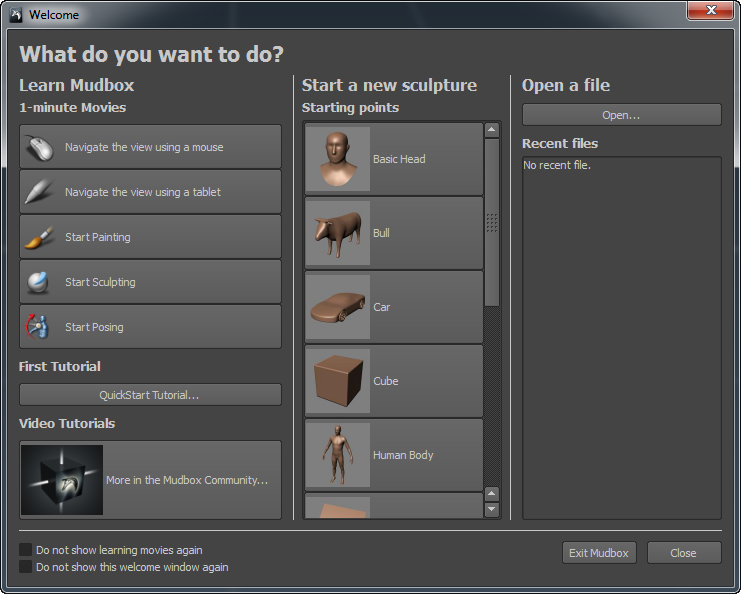Click the starting points scrollbar handle
The height and width of the screenshot is (594, 741).
tap(491, 221)
